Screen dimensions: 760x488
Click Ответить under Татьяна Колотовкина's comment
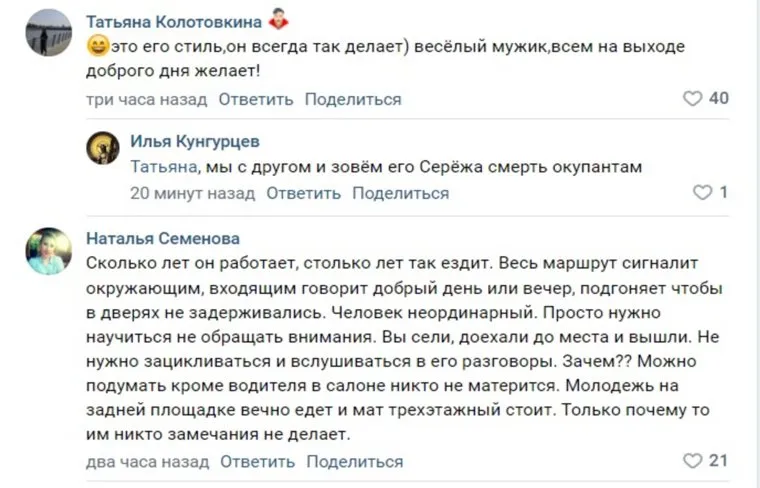(256, 99)
